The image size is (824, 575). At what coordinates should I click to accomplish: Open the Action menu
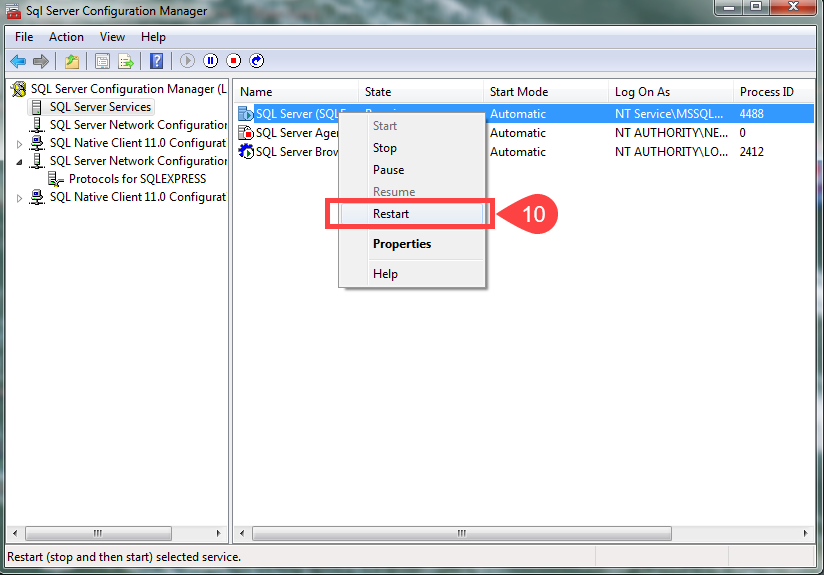(66, 37)
